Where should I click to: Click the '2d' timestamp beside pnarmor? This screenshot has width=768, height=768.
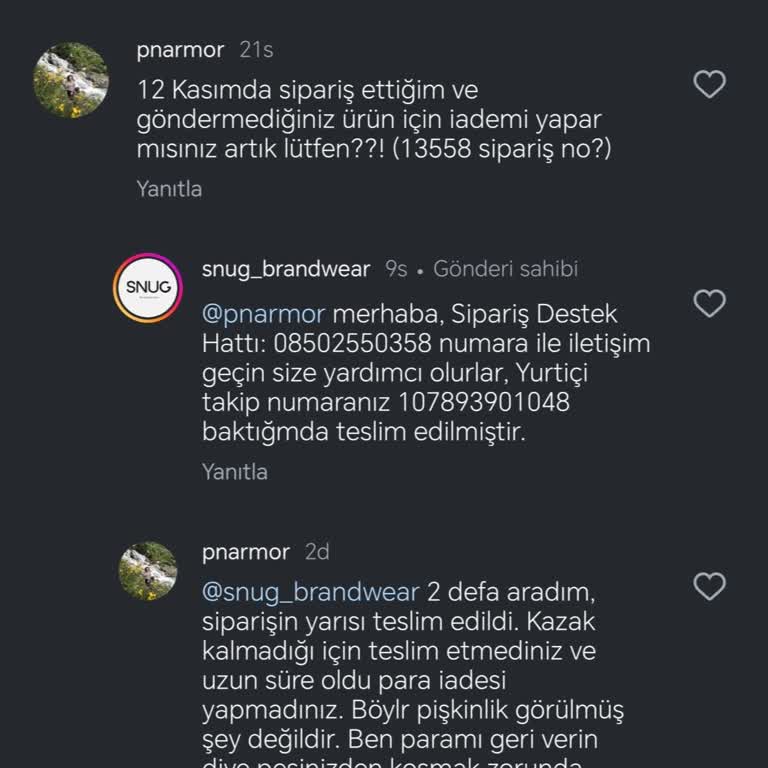point(317,552)
